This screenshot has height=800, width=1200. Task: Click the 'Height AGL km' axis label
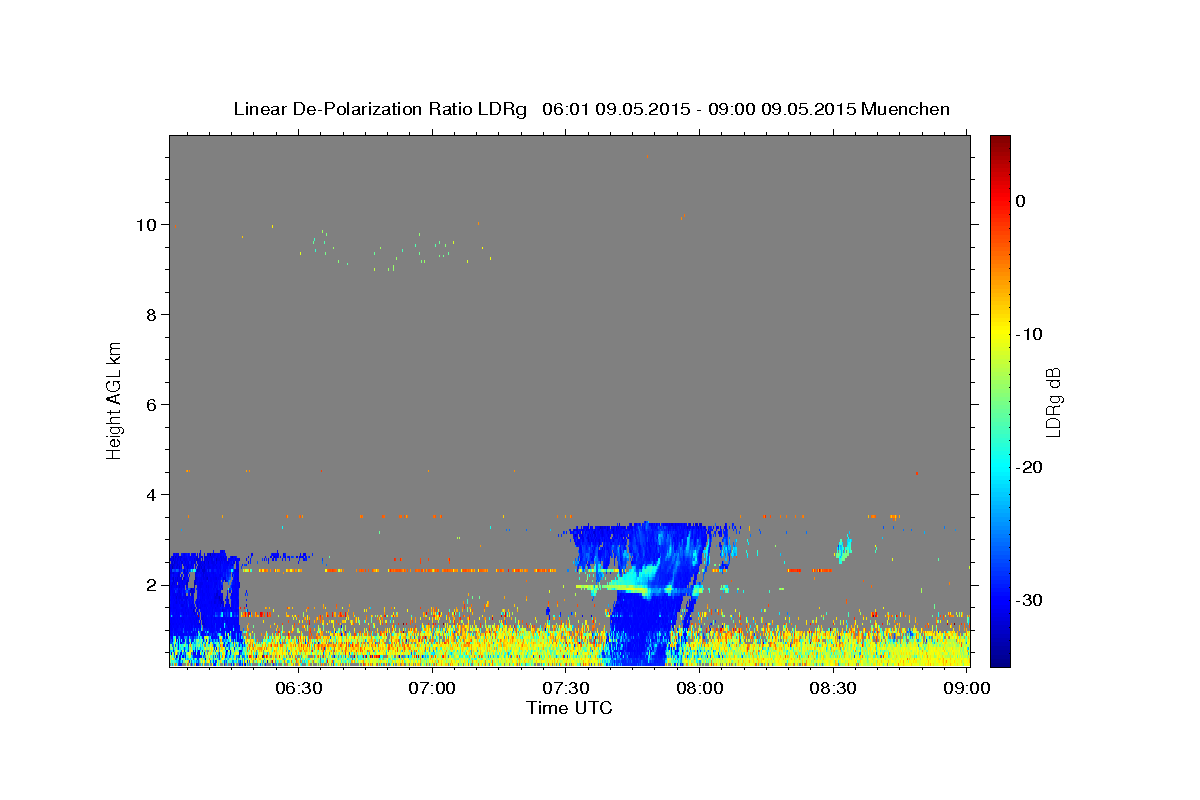(115, 400)
